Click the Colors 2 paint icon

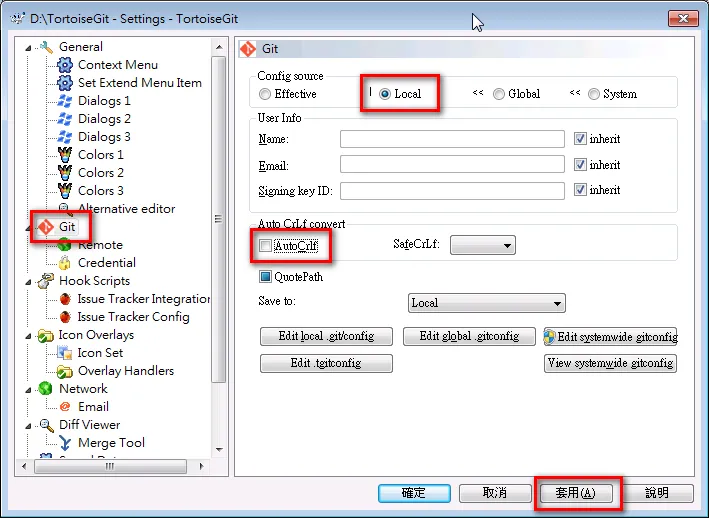point(65,173)
